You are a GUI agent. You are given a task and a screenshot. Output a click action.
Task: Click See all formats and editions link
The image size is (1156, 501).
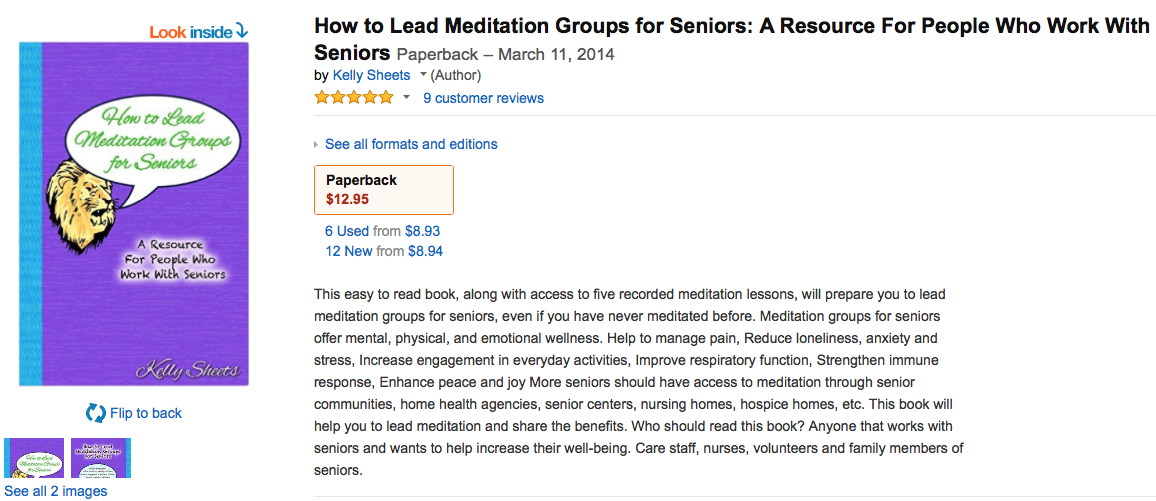tap(411, 144)
